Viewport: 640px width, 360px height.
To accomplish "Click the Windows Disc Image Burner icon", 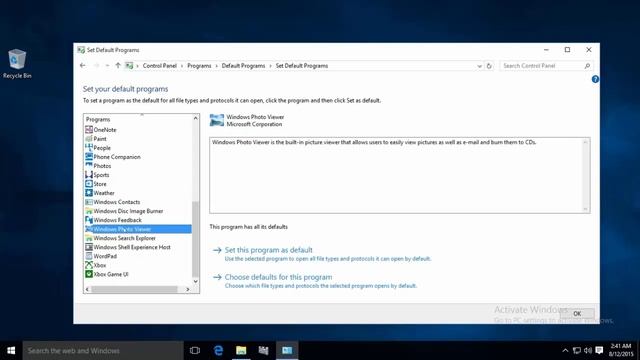I will point(89,211).
